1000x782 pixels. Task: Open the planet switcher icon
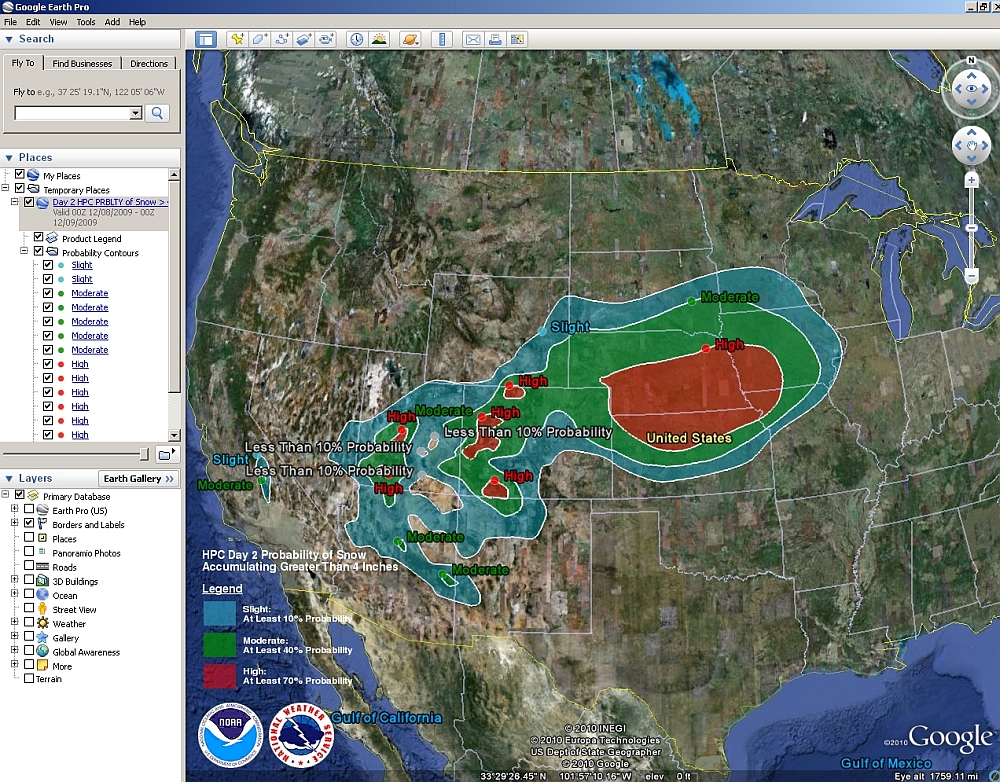click(x=409, y=40)
